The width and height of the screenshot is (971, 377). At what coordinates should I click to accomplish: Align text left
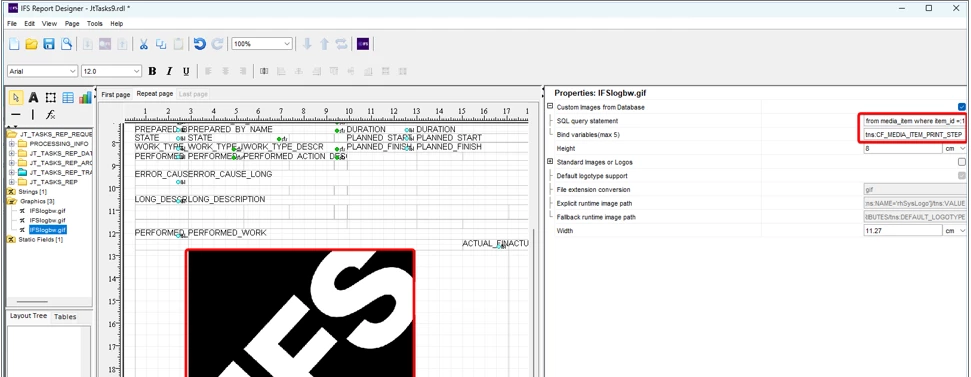coord(209,71)
